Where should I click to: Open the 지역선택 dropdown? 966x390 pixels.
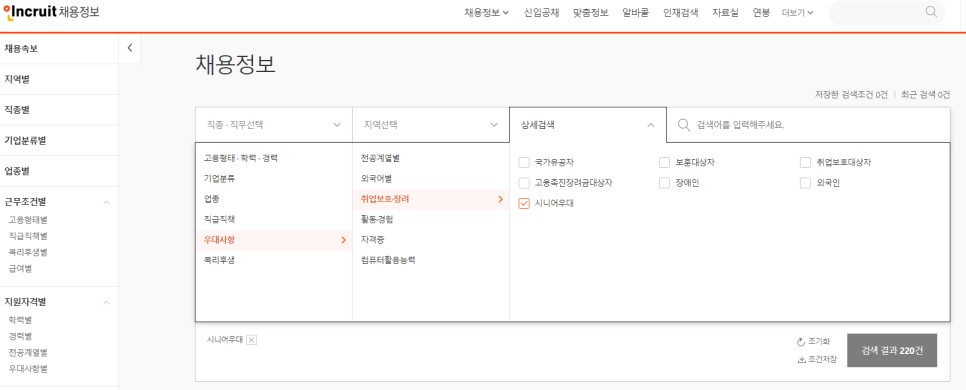[431, 125]
